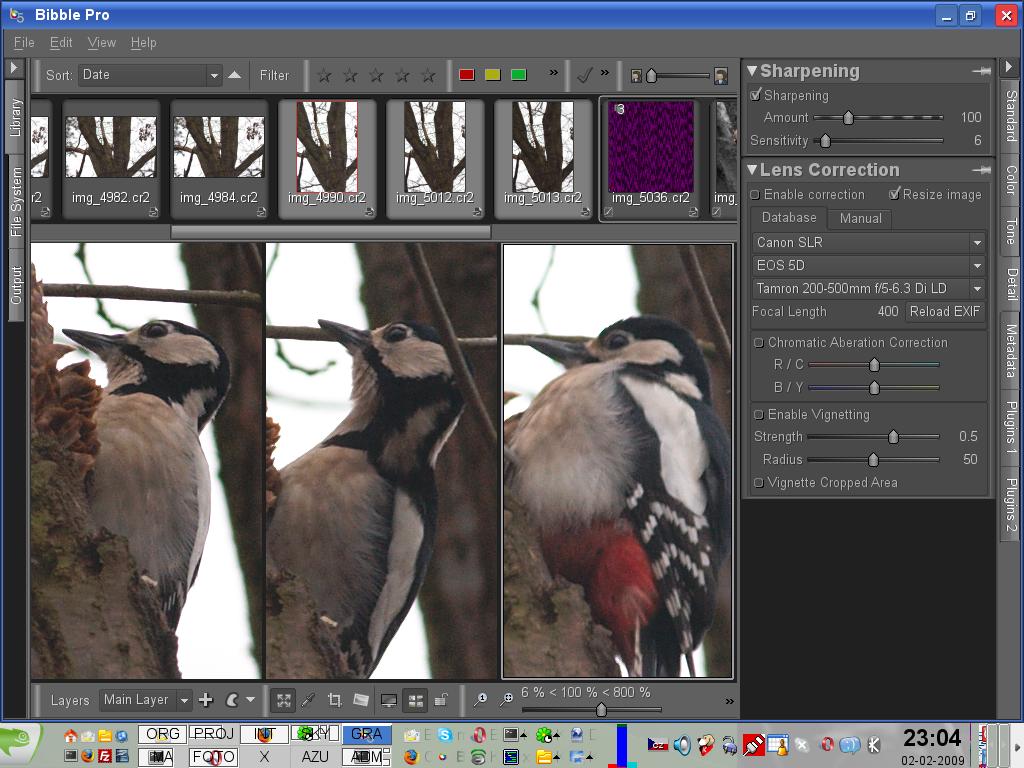Viewport: 1024px width, 768px height.
Task: Open the File menu
Action: pyautogui.click(x=24, y=42)
